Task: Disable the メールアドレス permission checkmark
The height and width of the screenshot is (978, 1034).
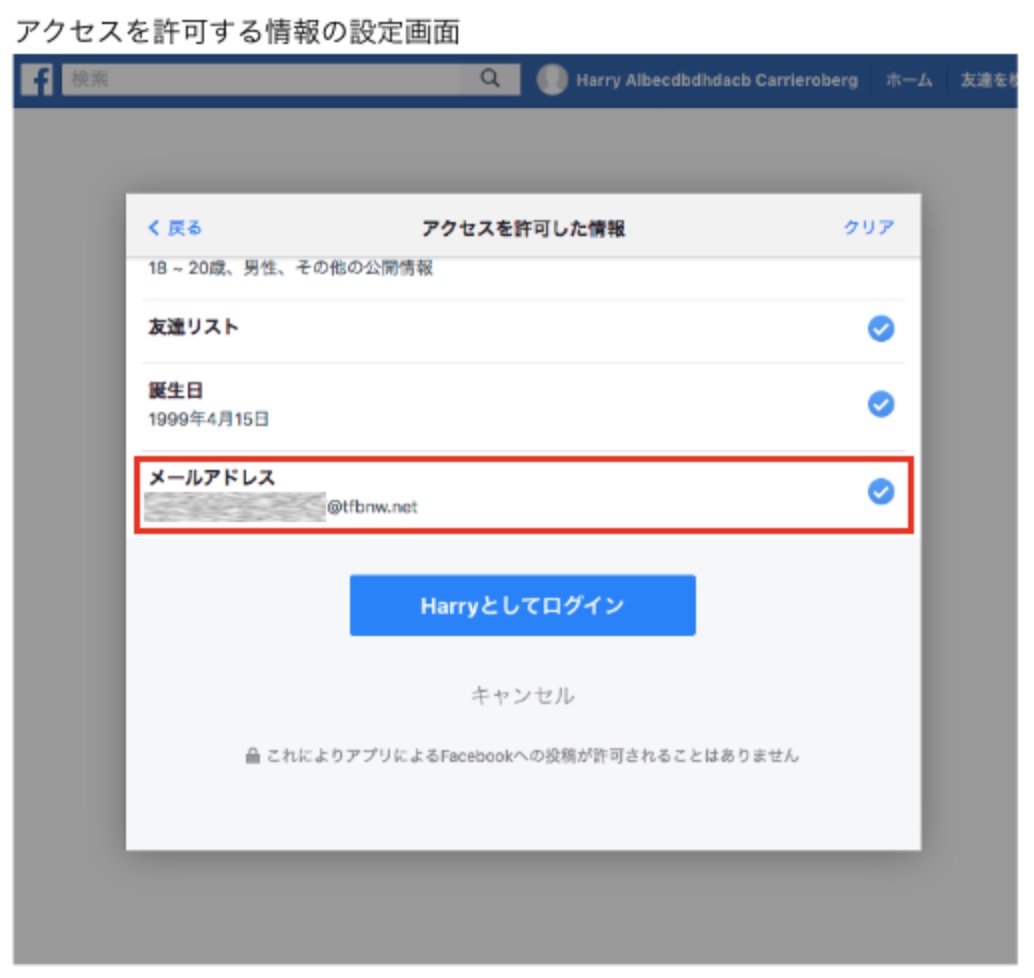Action: (x=880, y=492)
